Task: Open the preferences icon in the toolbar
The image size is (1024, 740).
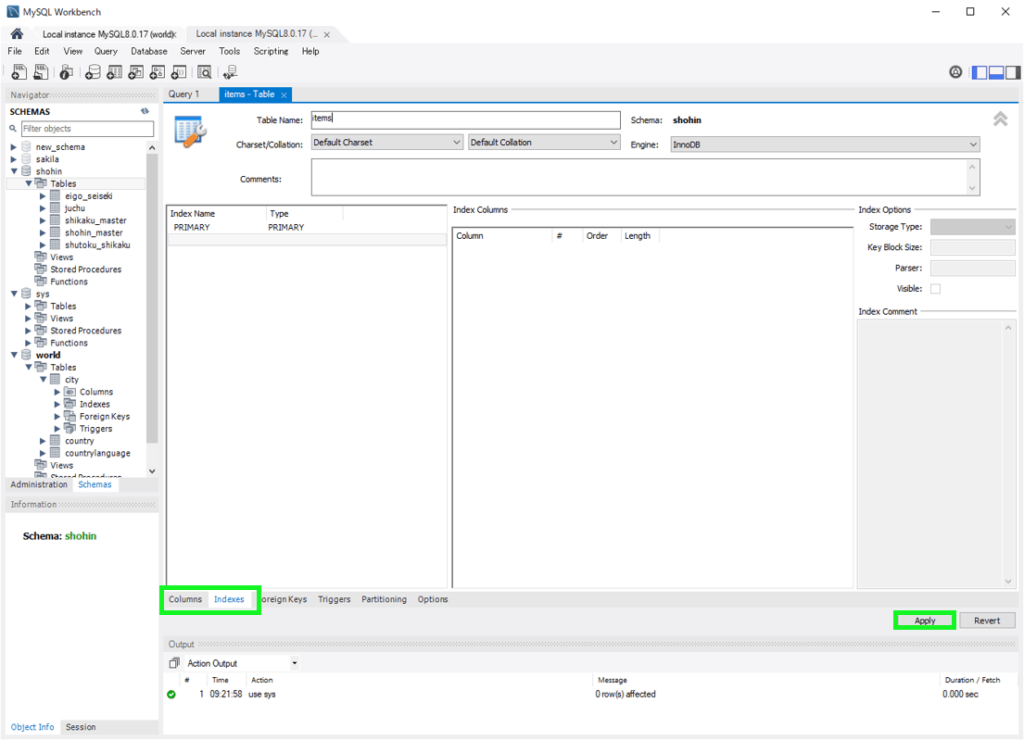Action: (955, 72)
